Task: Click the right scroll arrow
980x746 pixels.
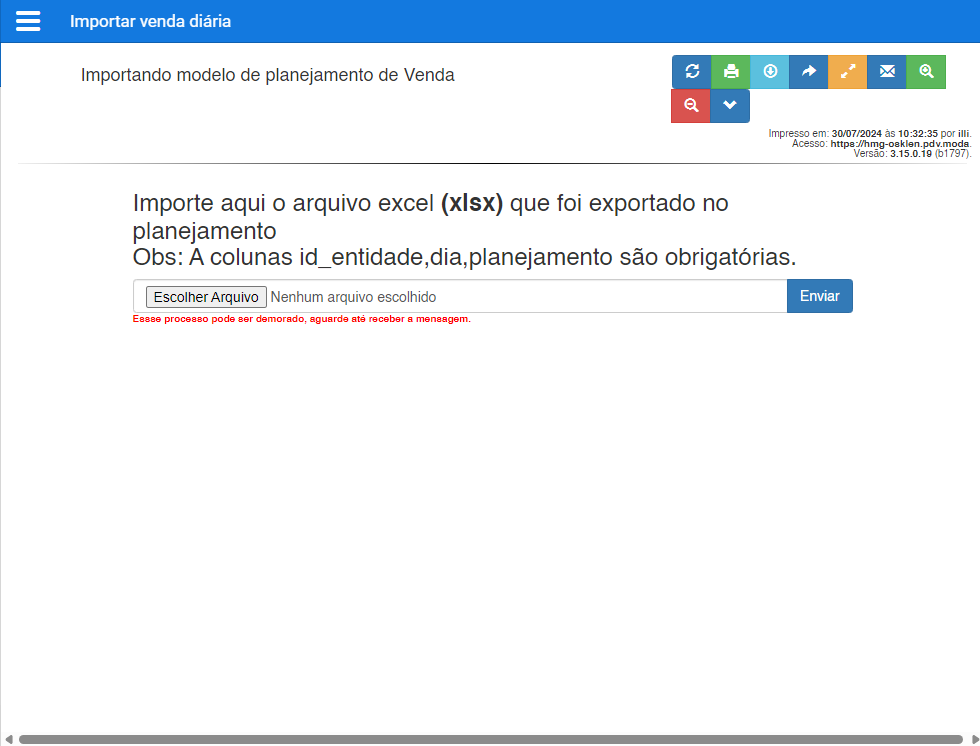Action: [972, 740]
